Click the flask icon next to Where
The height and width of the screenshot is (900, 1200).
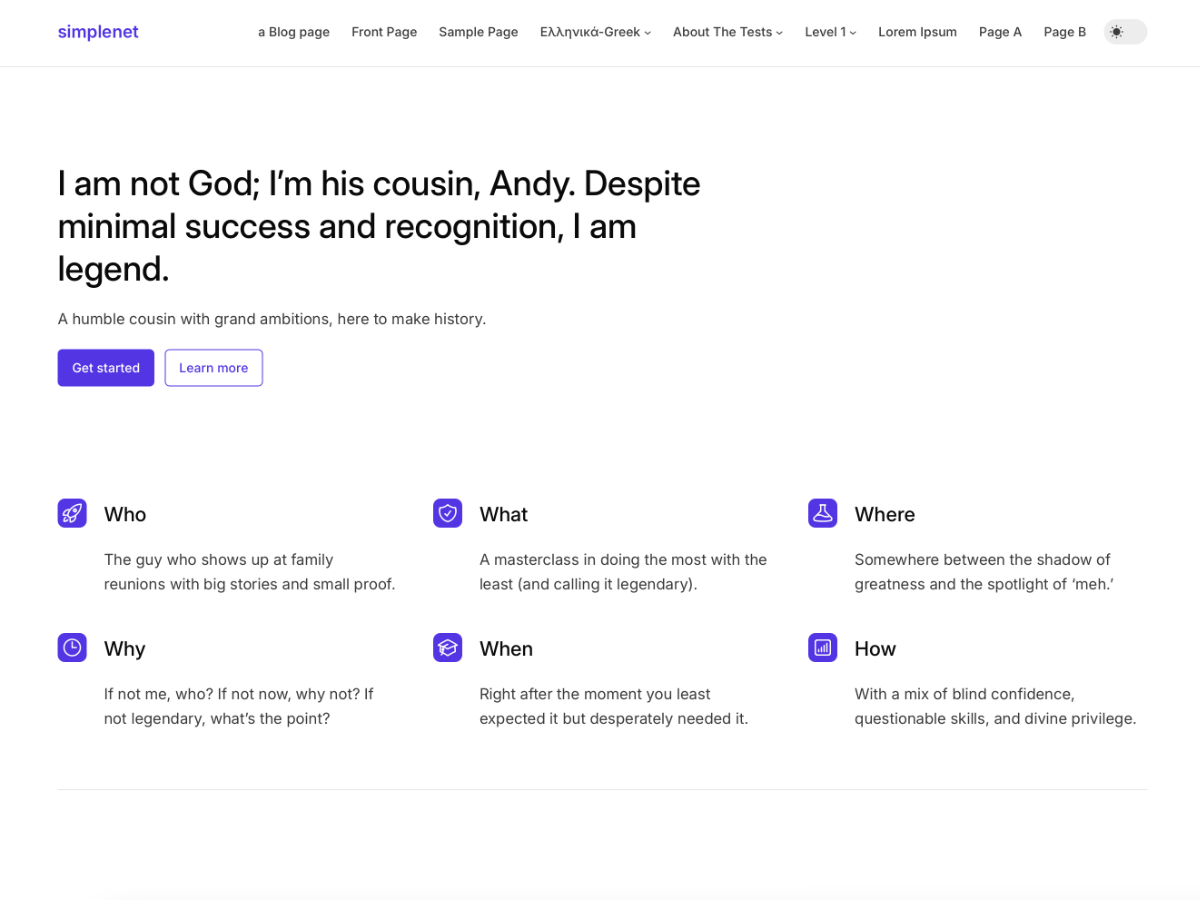(822, 513)
